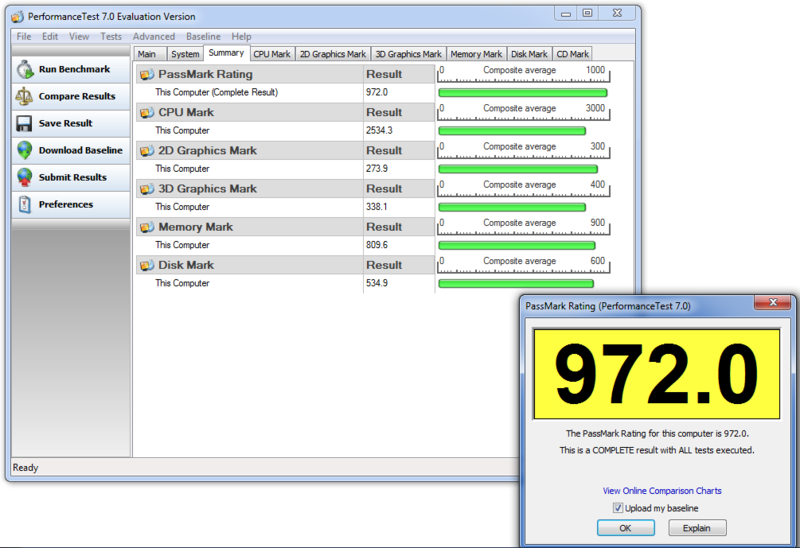800x548 pixels.
Task: Click the icon beside Memory Mark heading
Action: tap(147, 228)
